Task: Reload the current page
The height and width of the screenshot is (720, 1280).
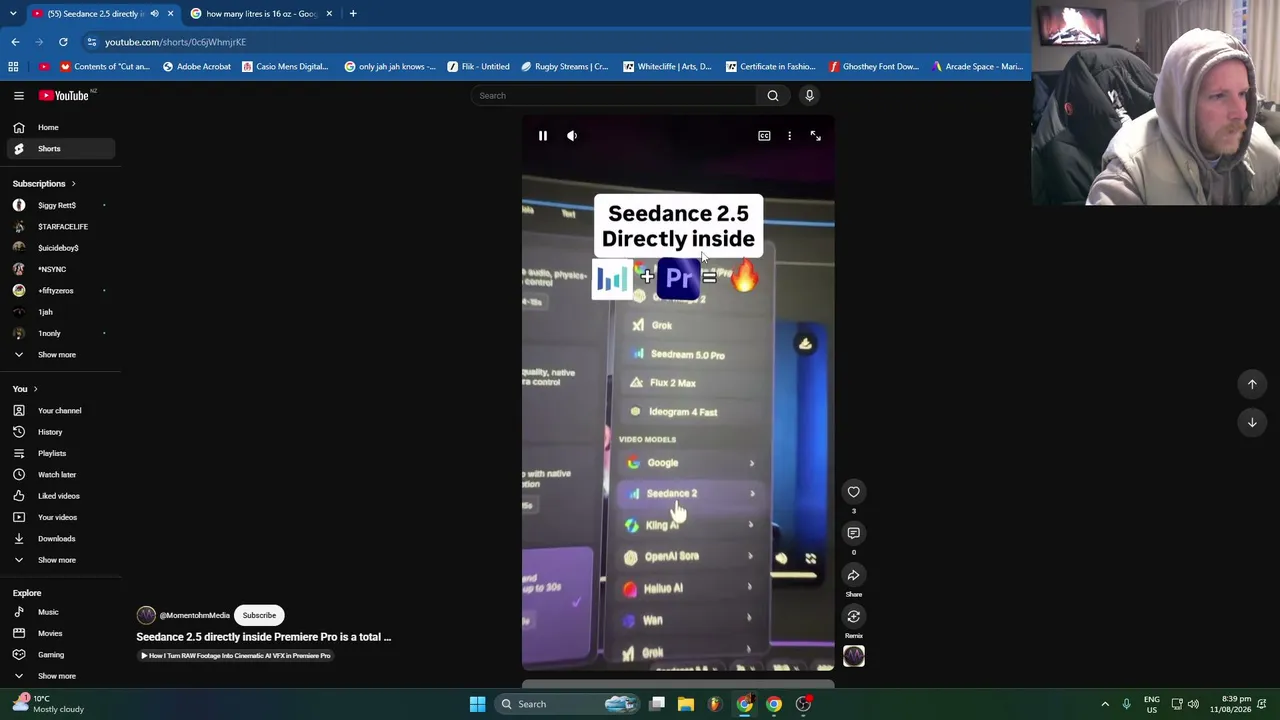Action: pyautogui.click(x=63, y=42)
